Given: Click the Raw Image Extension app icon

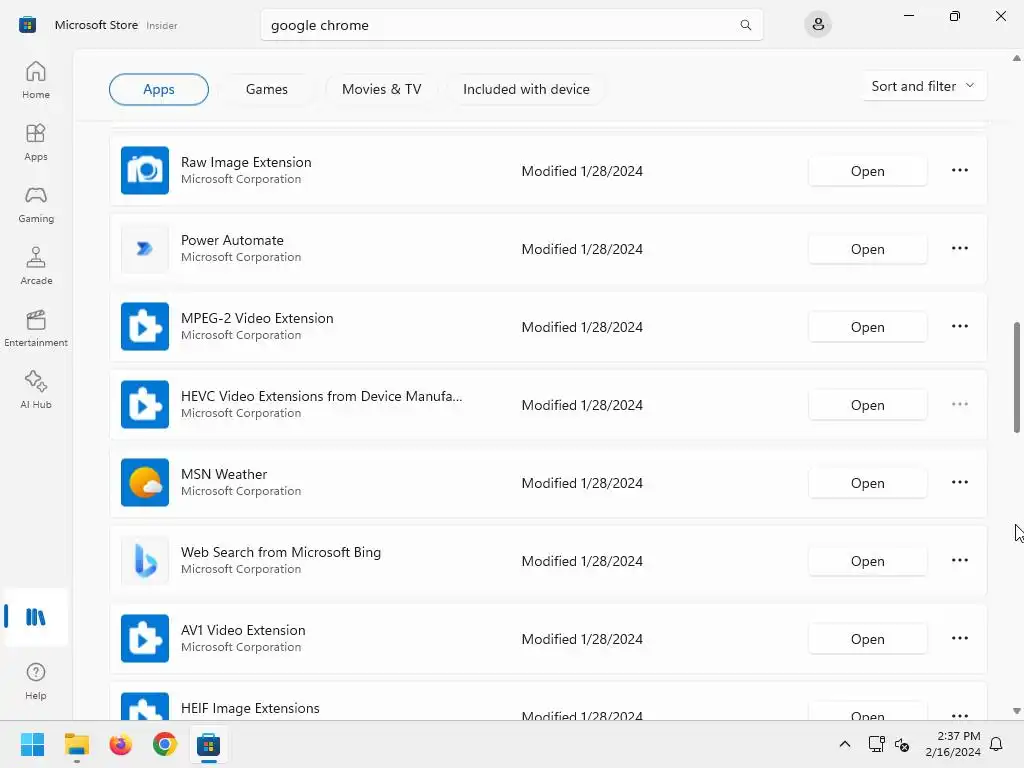Looking at the screenshot, I should (x=145, y=170).
